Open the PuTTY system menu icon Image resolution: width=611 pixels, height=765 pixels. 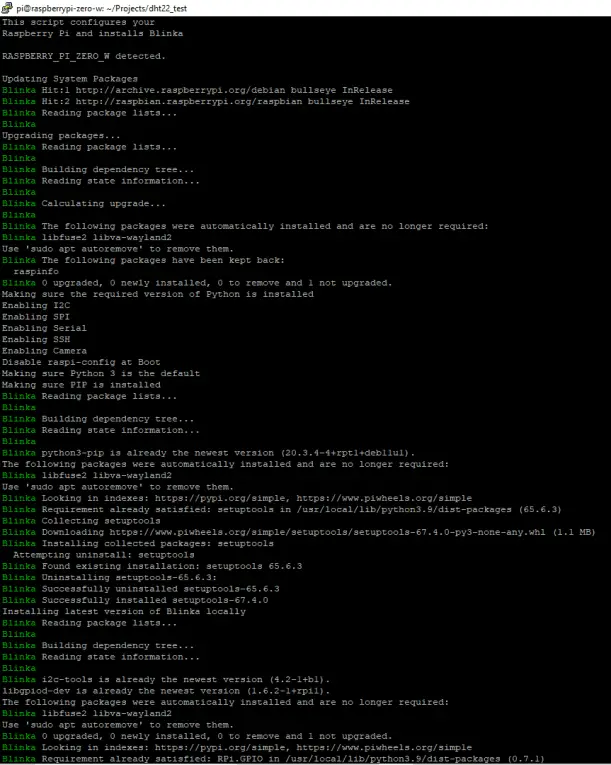click(x=7, y=7)
